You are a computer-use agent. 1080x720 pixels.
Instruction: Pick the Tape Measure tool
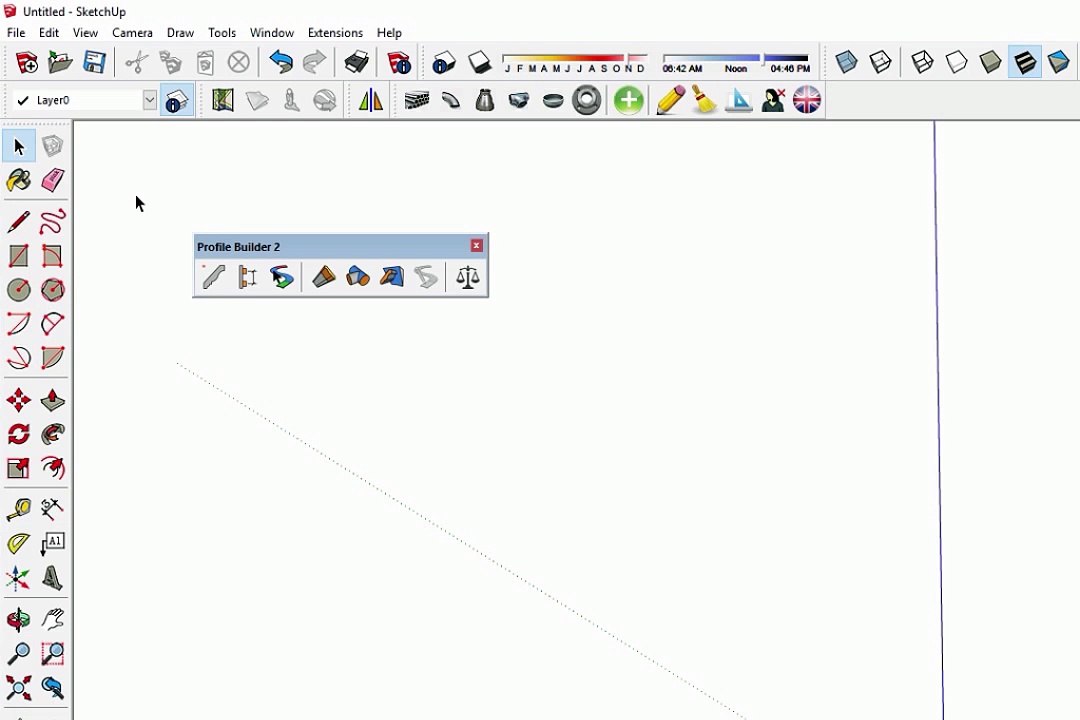pyautogui.click(x=19, y=509)
